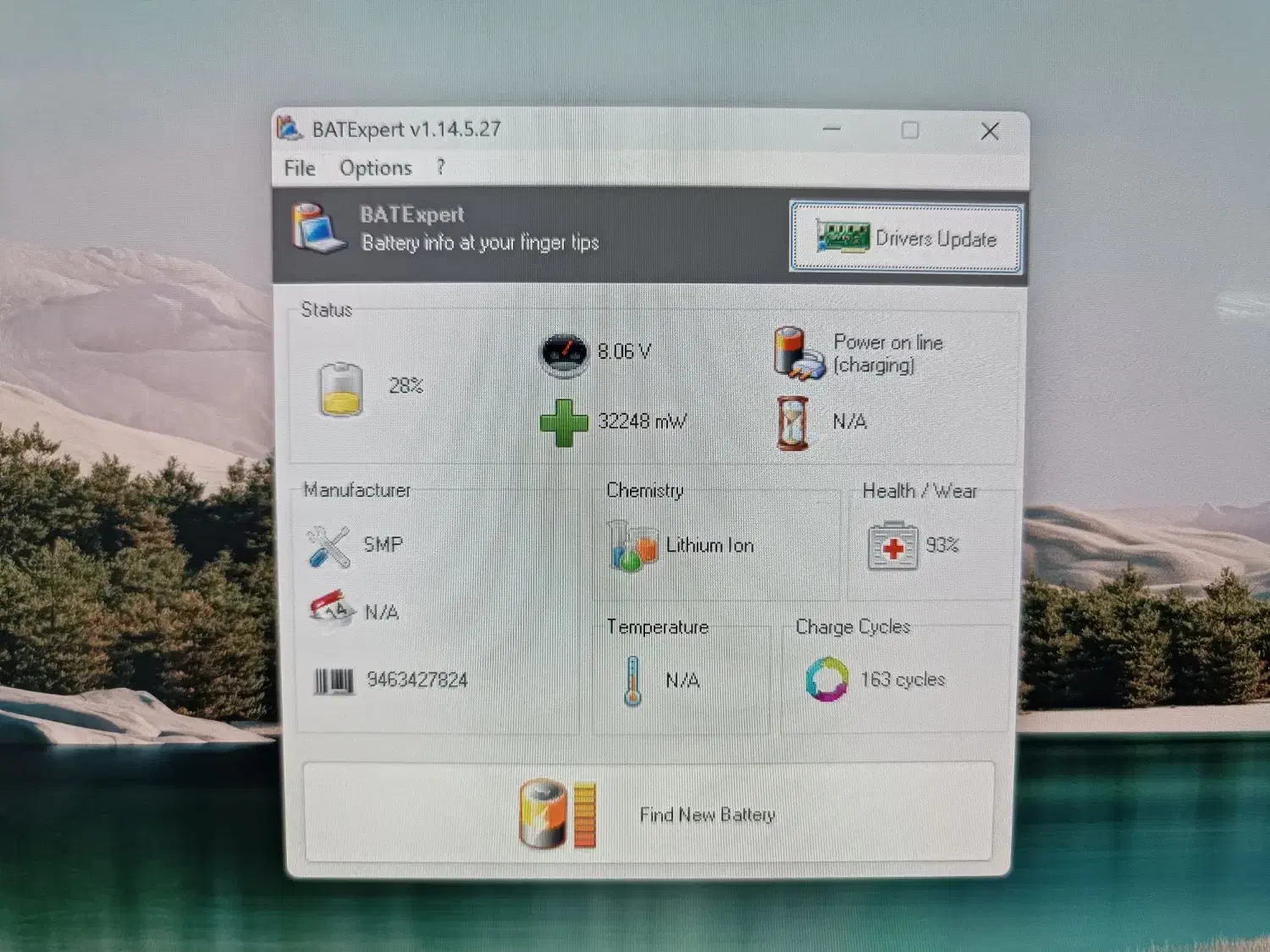Click the 8.06 V voltage reading
Viewport: 1270px width, 952px height.
point(625,351)
